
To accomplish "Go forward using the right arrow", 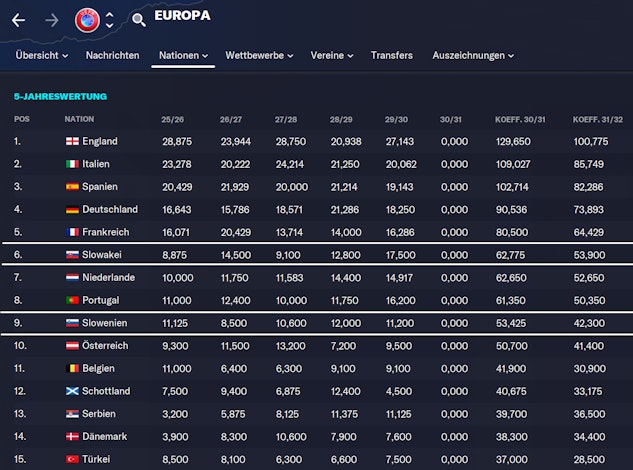I will coord(52,19).
